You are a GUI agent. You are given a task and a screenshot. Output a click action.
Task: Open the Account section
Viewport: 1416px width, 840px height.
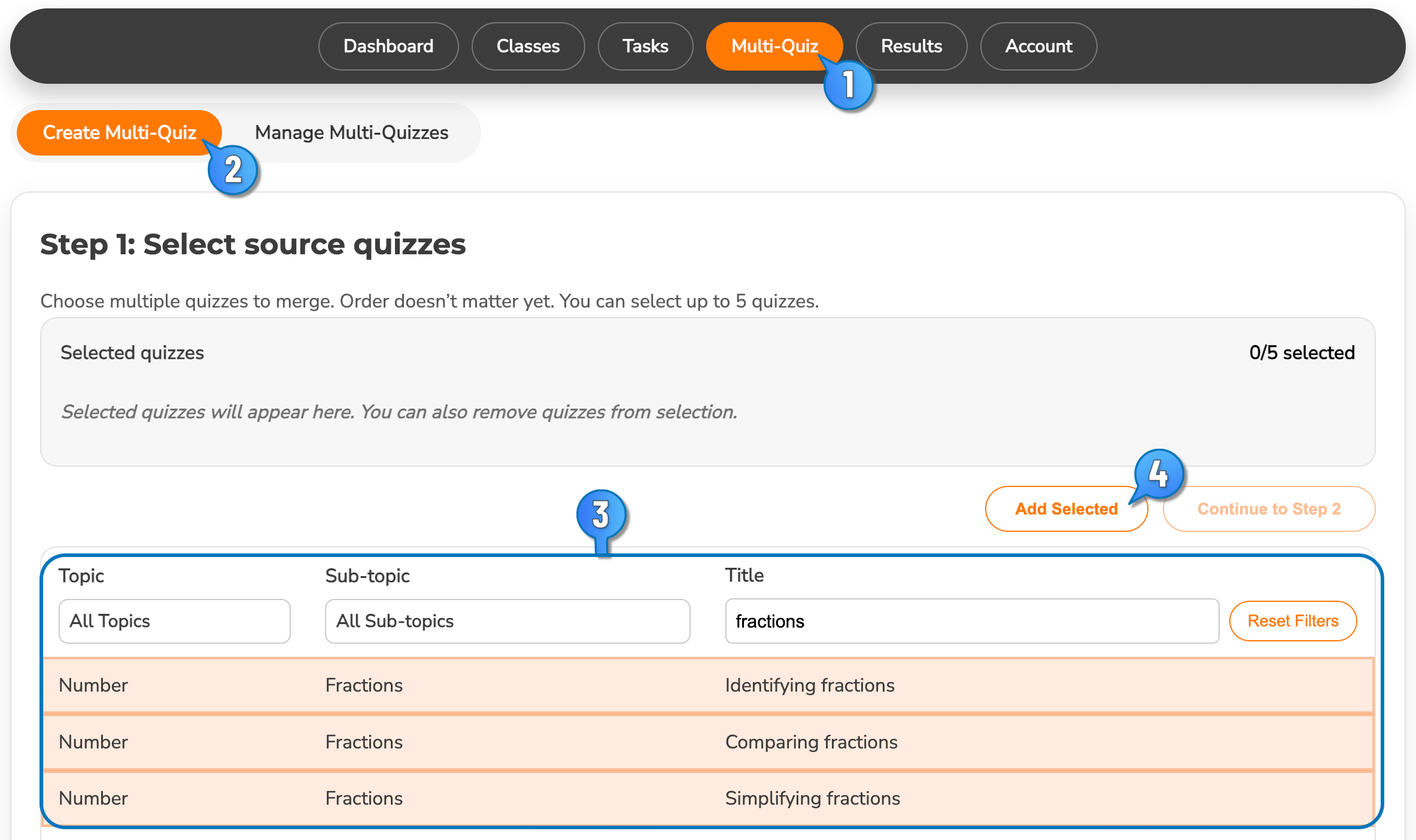(x=1038, y=46)
